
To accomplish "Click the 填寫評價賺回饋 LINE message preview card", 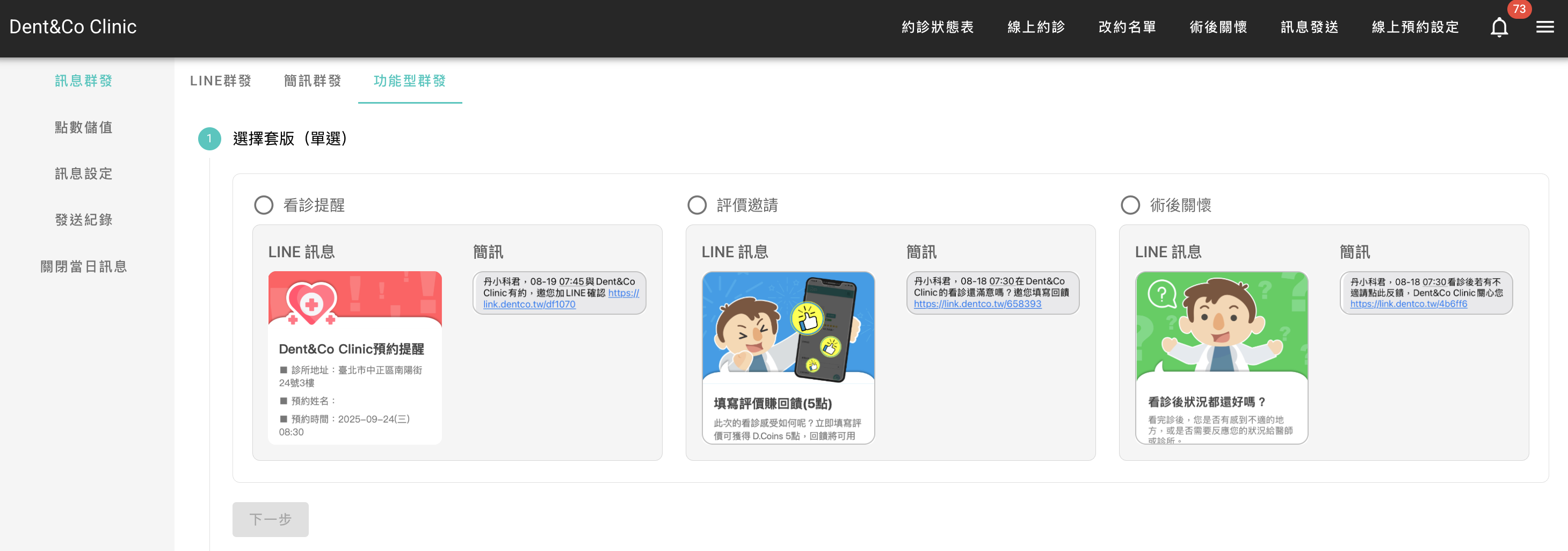I will coord(788,359).
